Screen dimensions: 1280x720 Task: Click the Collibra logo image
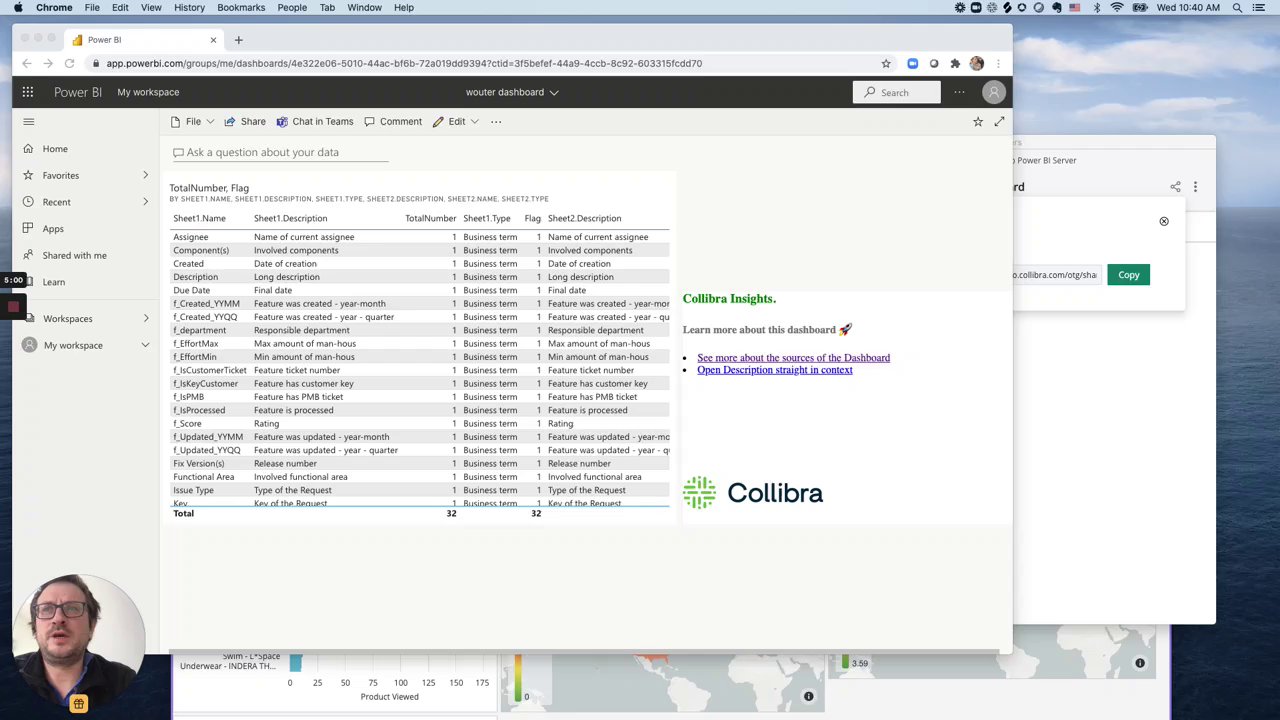point(753,493)
